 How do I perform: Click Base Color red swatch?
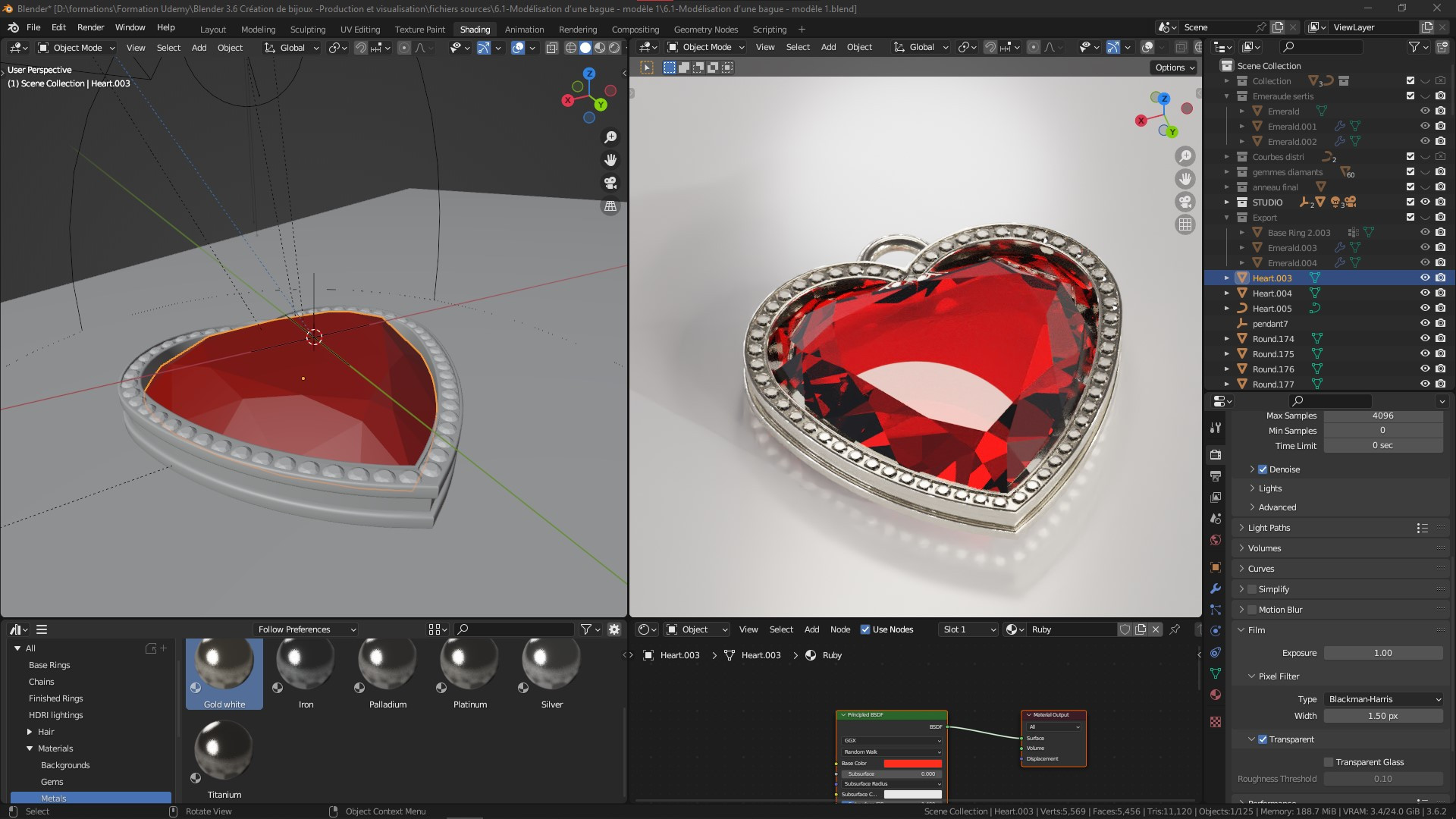click(x=912, y=764)
